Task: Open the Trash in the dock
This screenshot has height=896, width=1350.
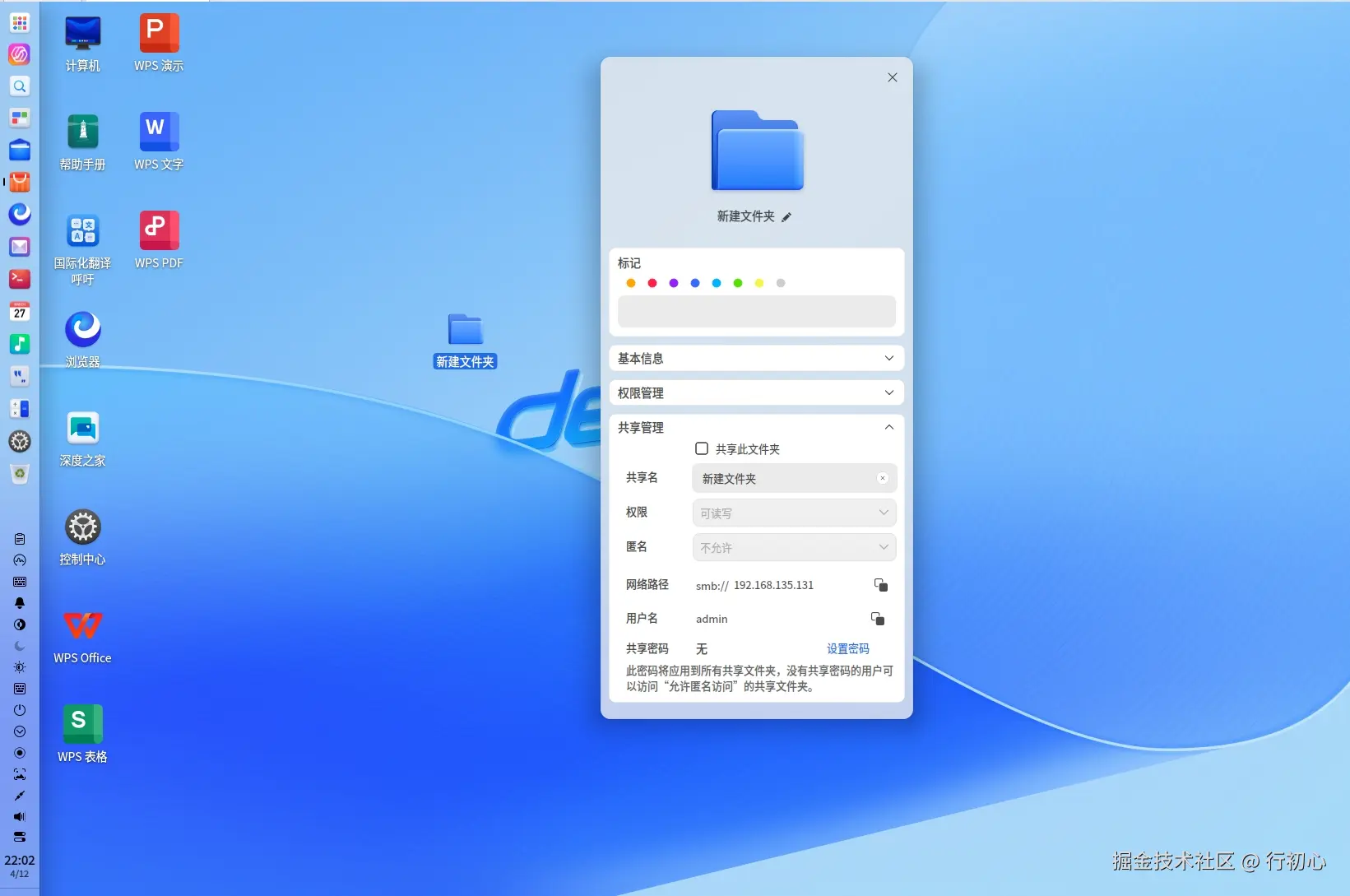Action: click(20, 473)
